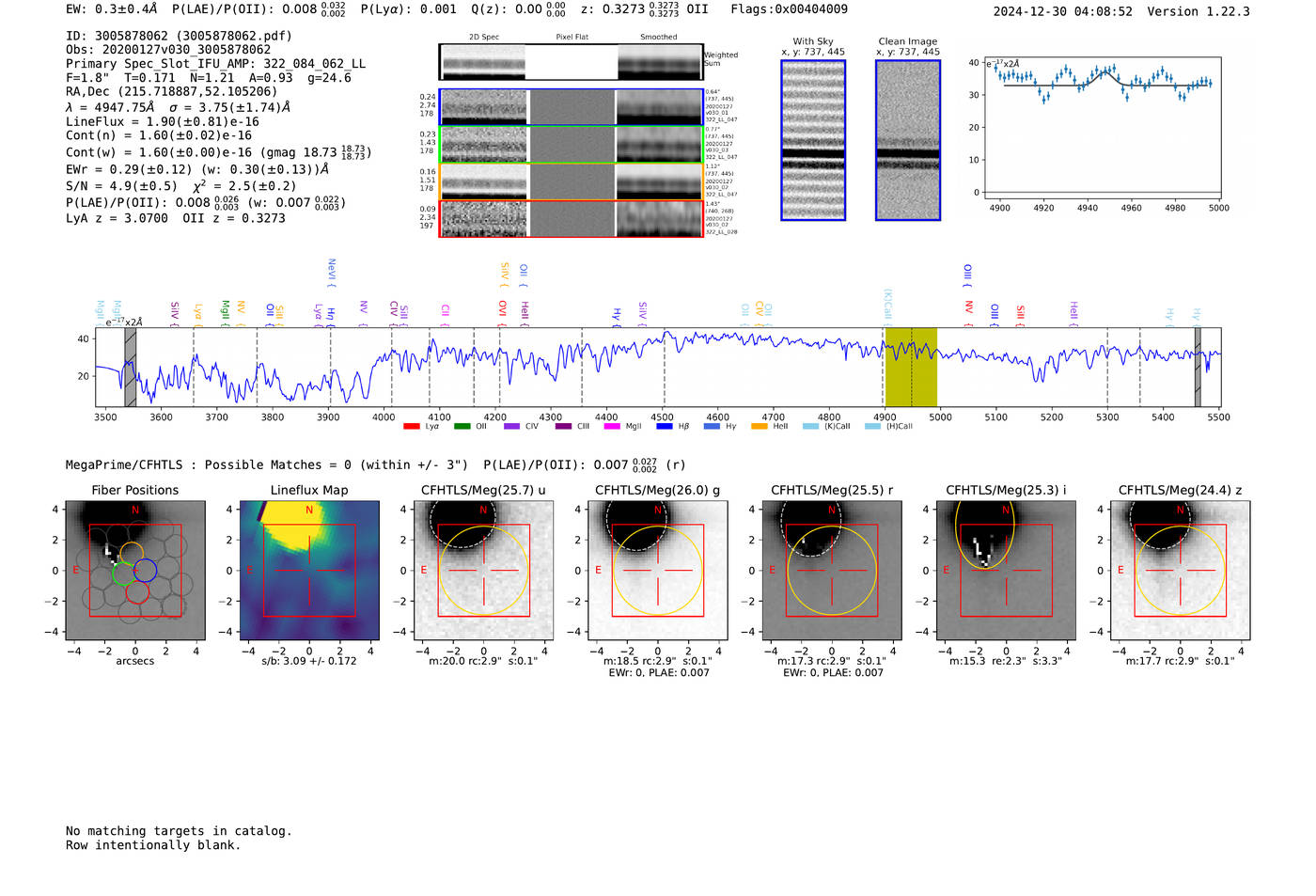Select "No matching targets in catalog." text
This screenshot has height=896, width=1316.
click(x=179, y=831)
